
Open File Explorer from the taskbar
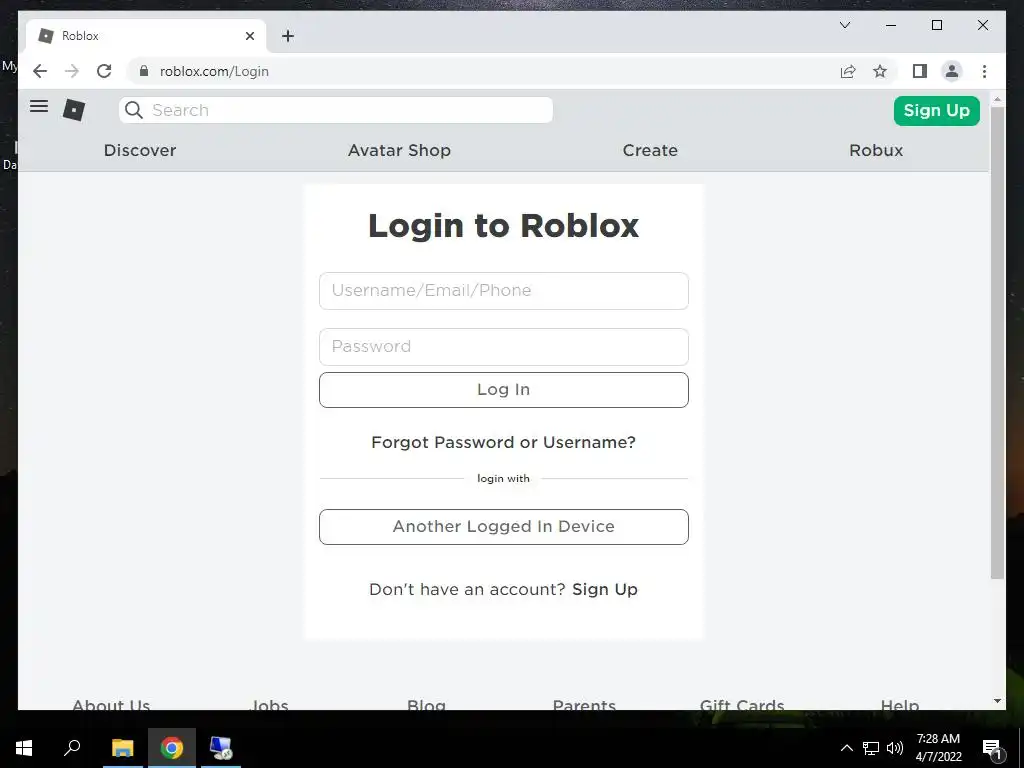(122, 748)
